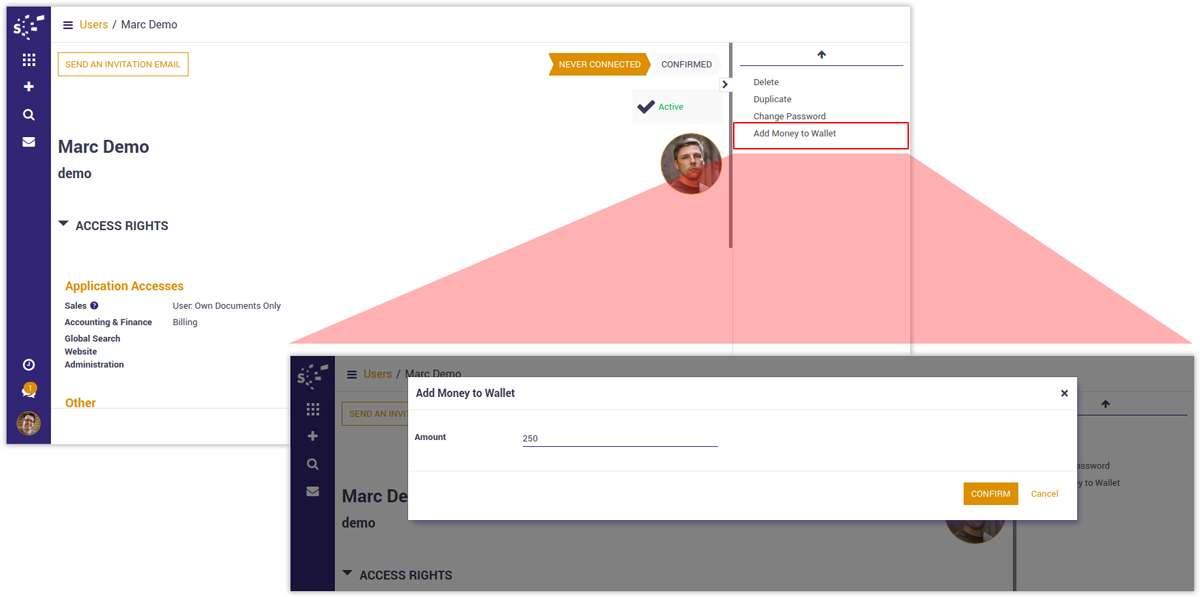Click the search magnifier in upper window sidebar
Viewport: 1200px width, 597px height.
[29, 115]
